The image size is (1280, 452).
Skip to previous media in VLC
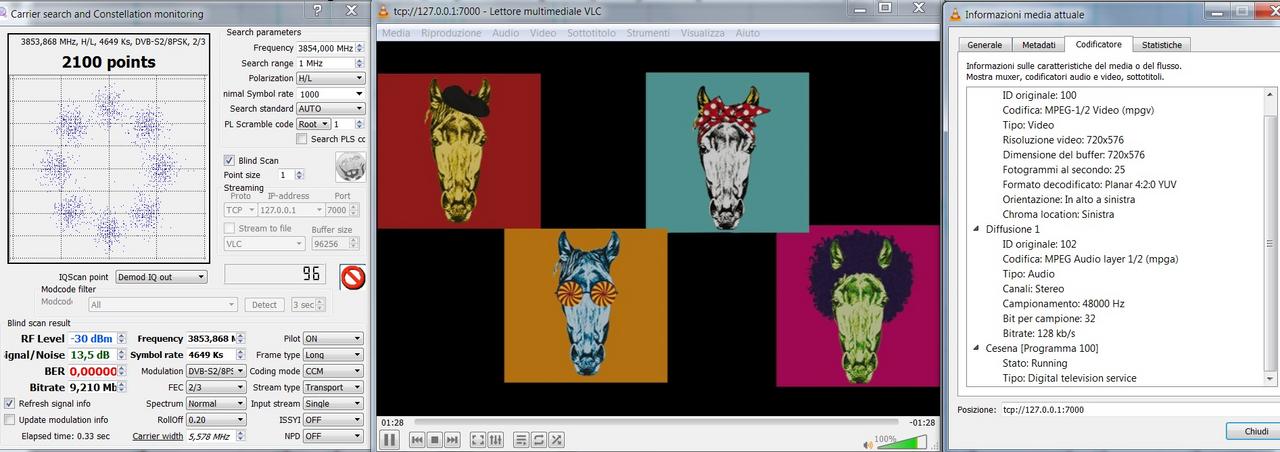pos(417,439)
